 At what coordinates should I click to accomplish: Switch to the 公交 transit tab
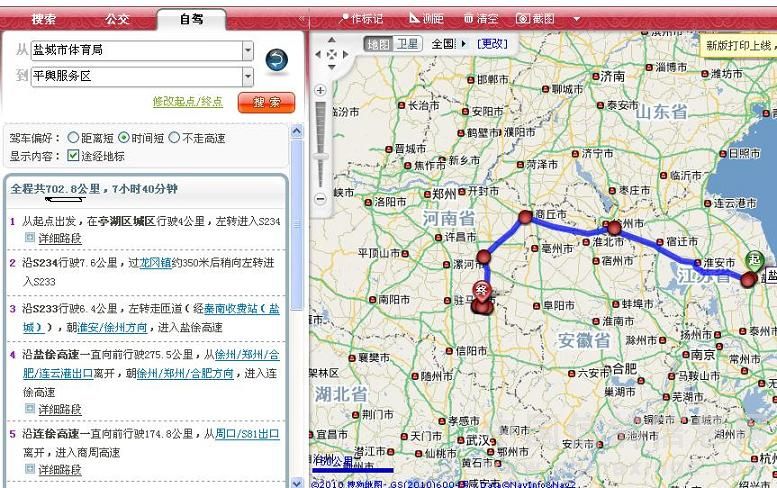pos(117,19)
